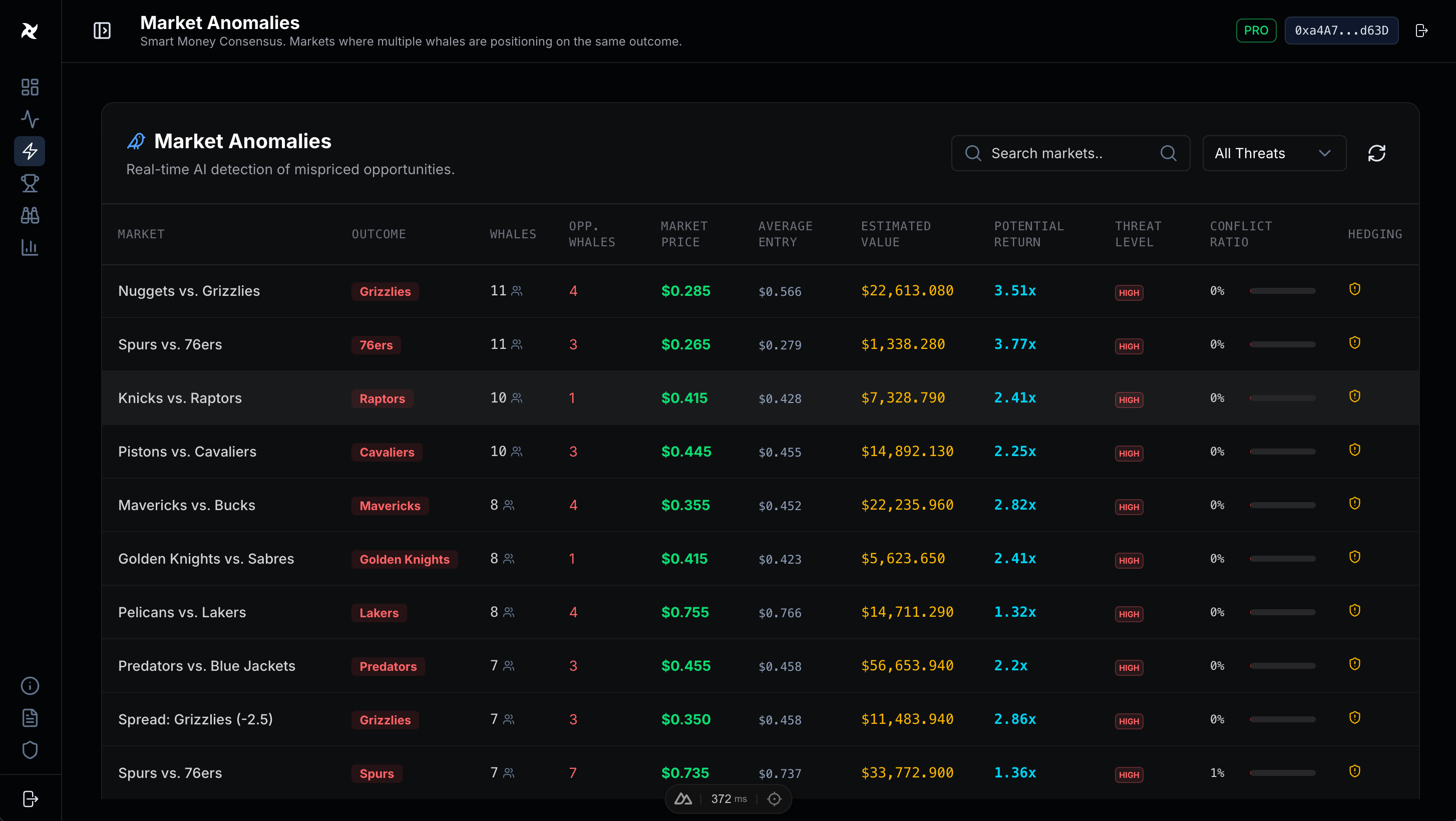
Task: Open the info circle icon in sidebar
Action: (x=30, y=686)
